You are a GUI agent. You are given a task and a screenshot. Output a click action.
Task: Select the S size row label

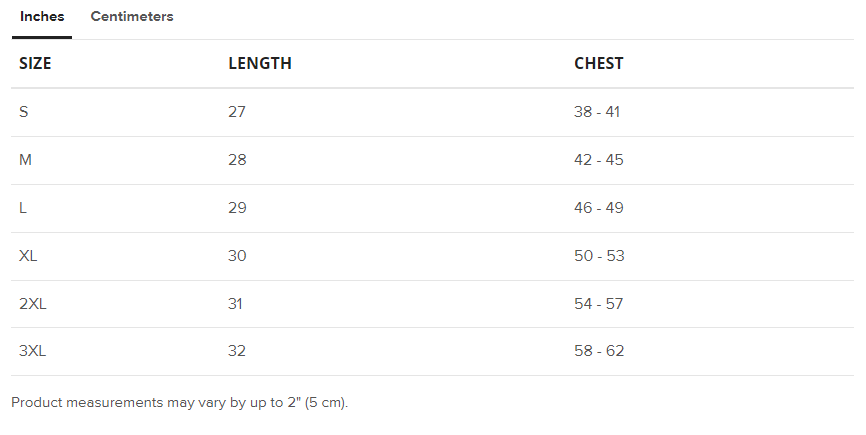(x=23, y=112)
